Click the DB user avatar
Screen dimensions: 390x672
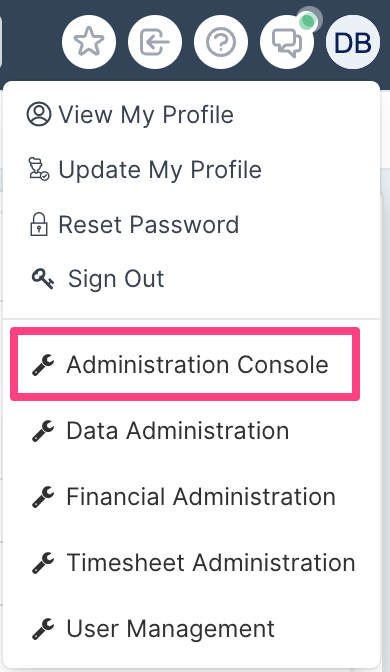353,42
